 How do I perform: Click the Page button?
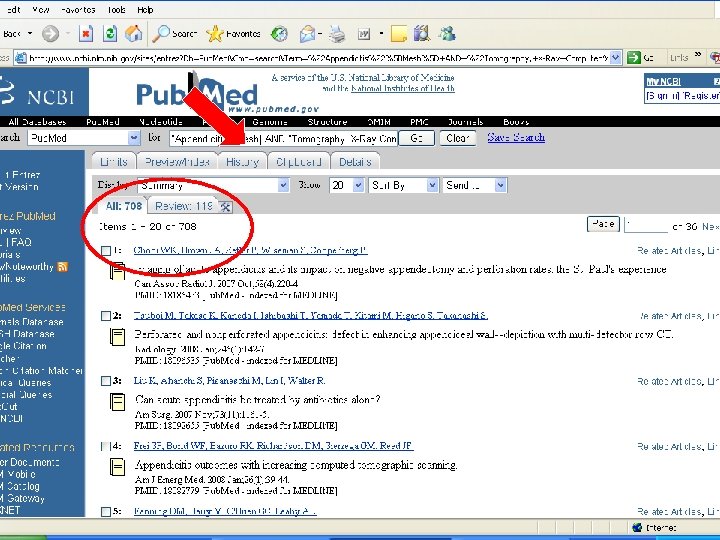603,224
